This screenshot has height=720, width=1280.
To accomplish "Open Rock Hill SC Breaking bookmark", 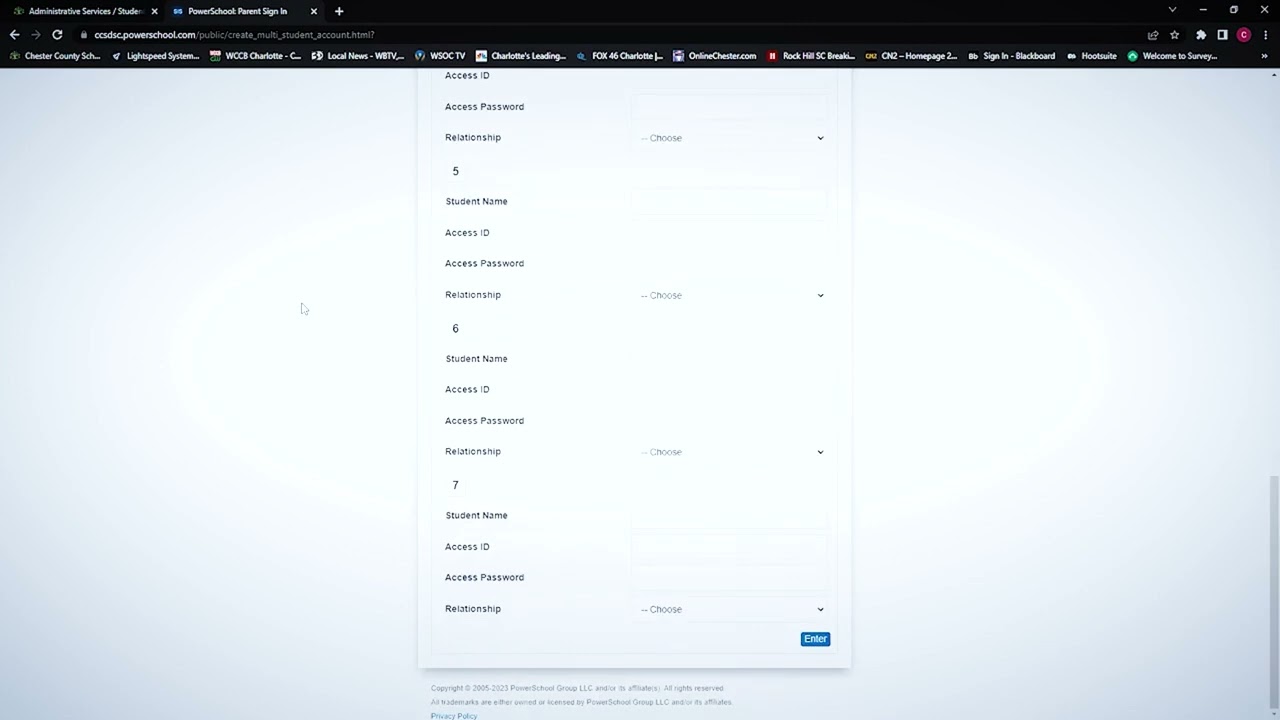I will pos(811,56).
